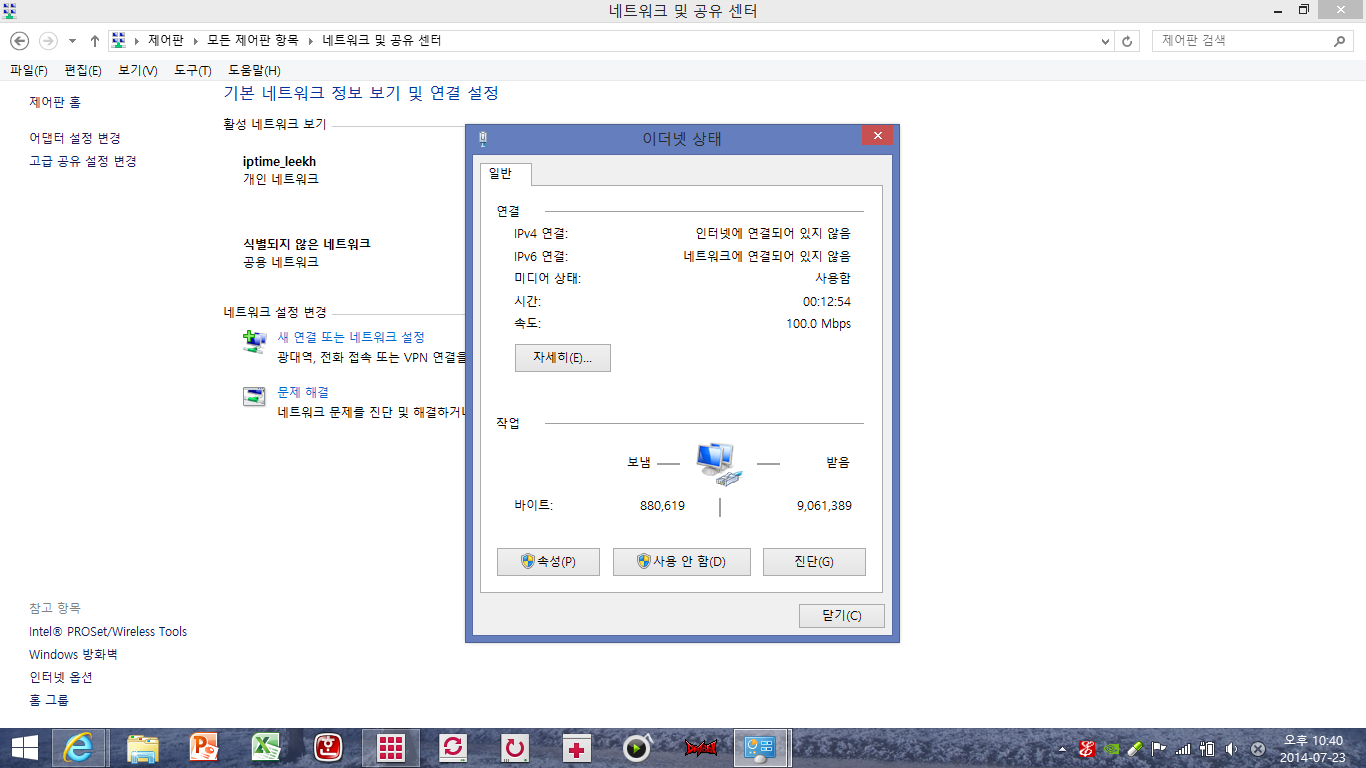Click the 자세히(E)... details button
The image size is (1366, 768).
click(562, 358)
